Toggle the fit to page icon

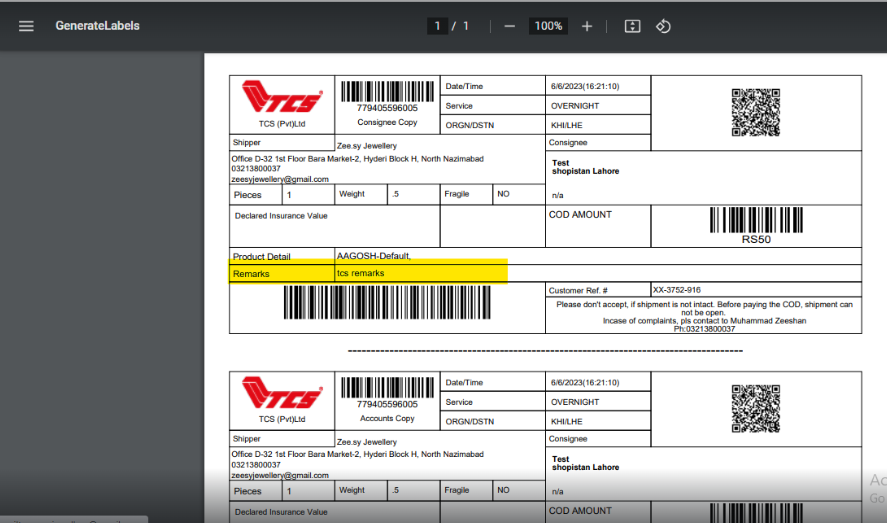pyautogui.click(x=632, y=26)
